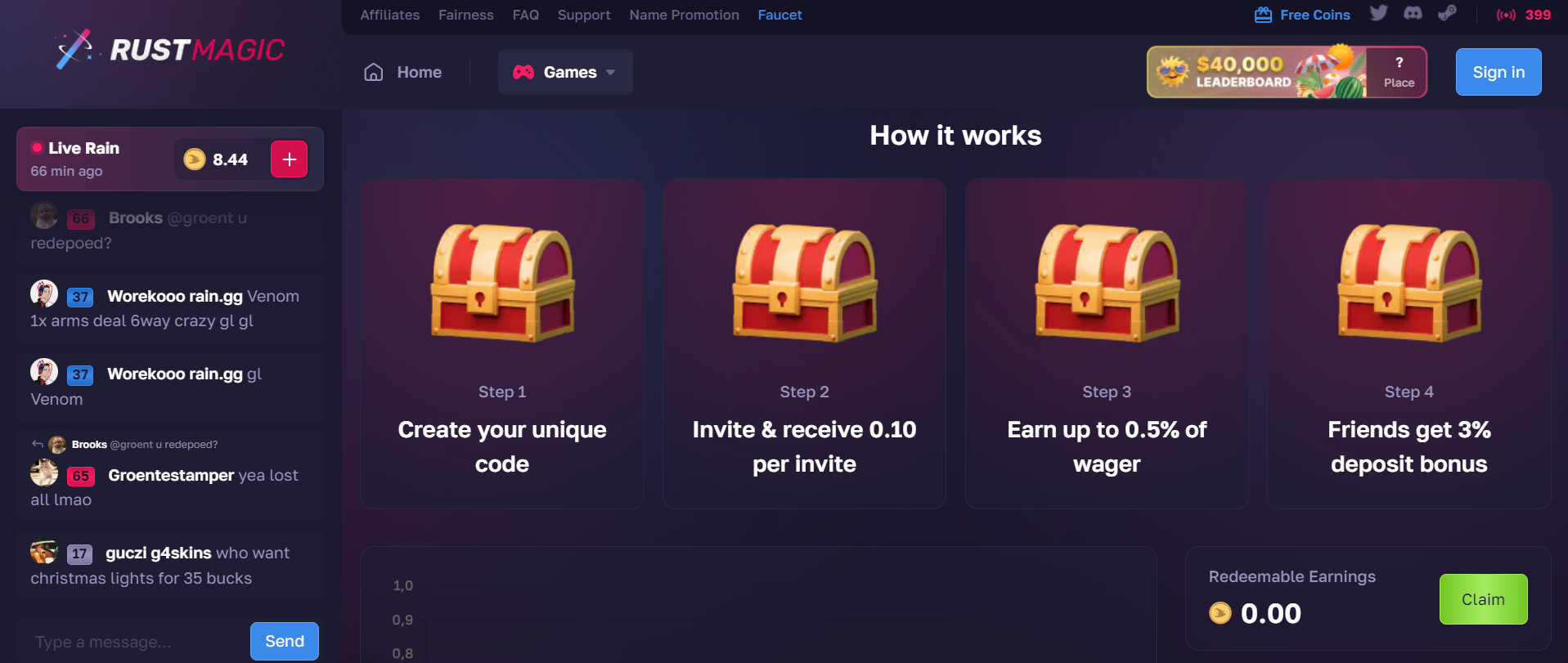Open the Affiliates page

(390, 15)
